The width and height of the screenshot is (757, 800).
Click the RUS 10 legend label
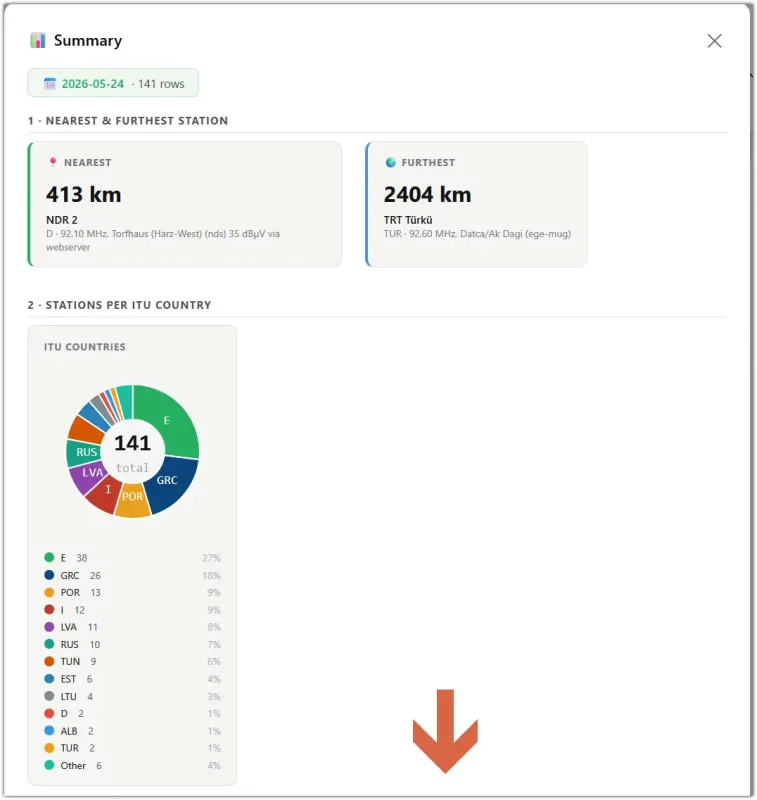(x=81, y=644)
